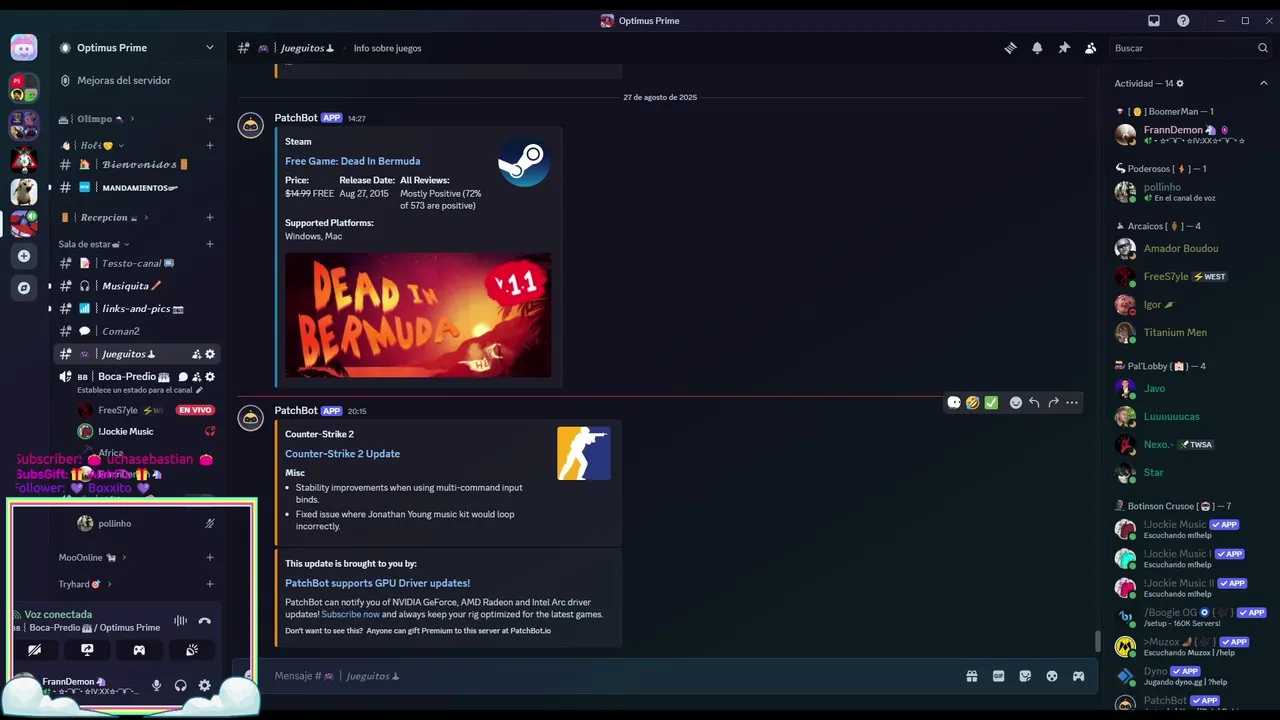
Task: Open gift button in message bar
Action: pos(972,676)
